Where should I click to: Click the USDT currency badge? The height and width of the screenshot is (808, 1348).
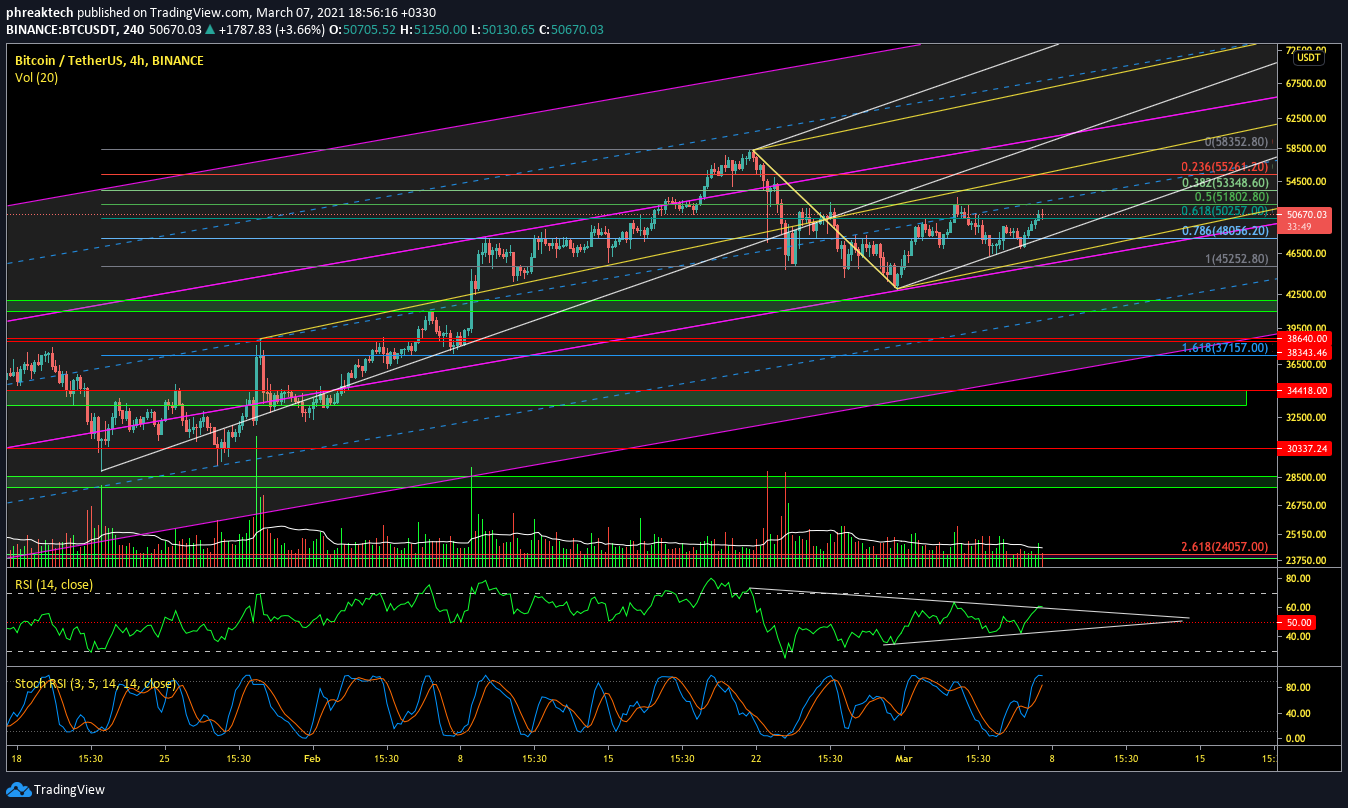[1309, 58]
